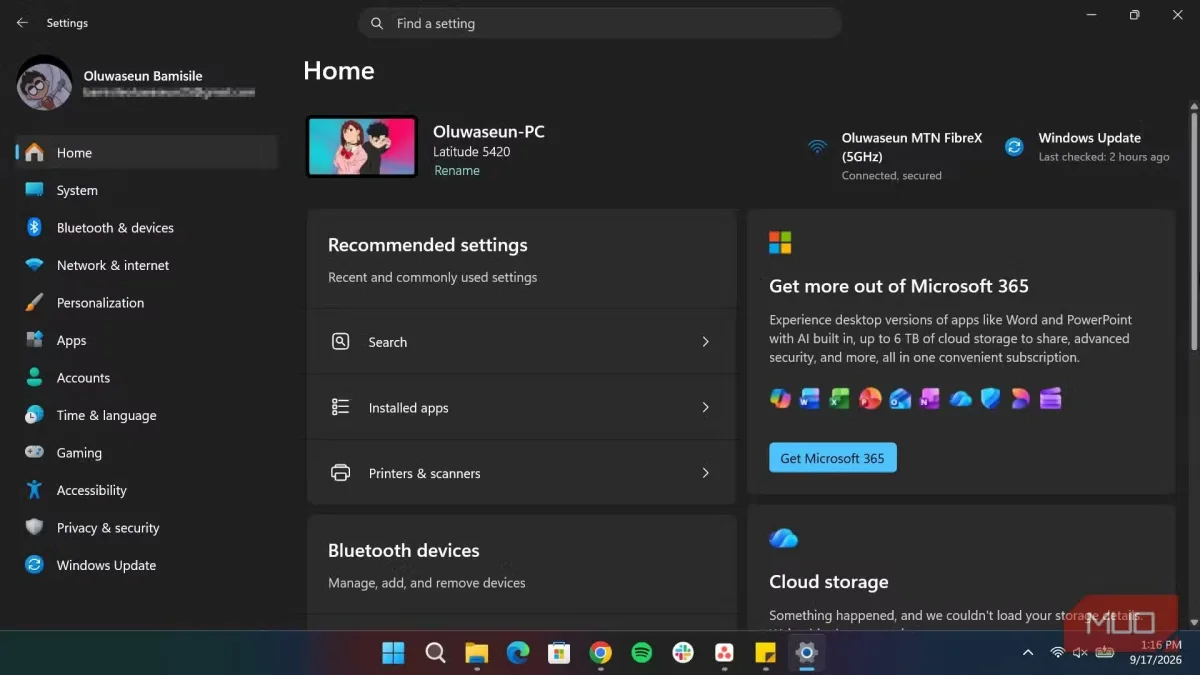This screenshot has width=1200, height=675.
Task: Click the Bluetooth devices card heading
Action: pos(404,551)
